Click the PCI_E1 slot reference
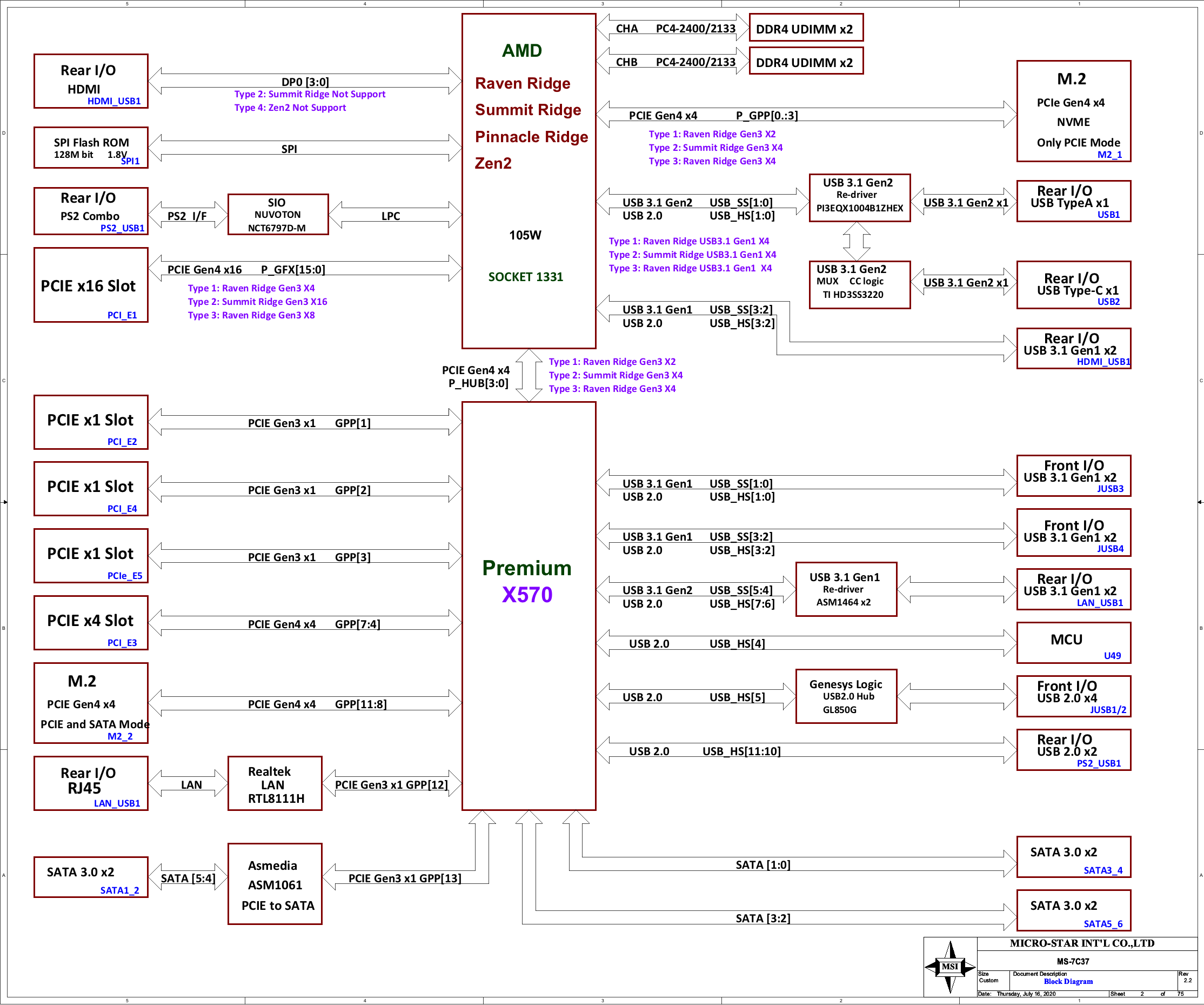The width and height of the screenshot is (1204, 1005). click(122, 315)
